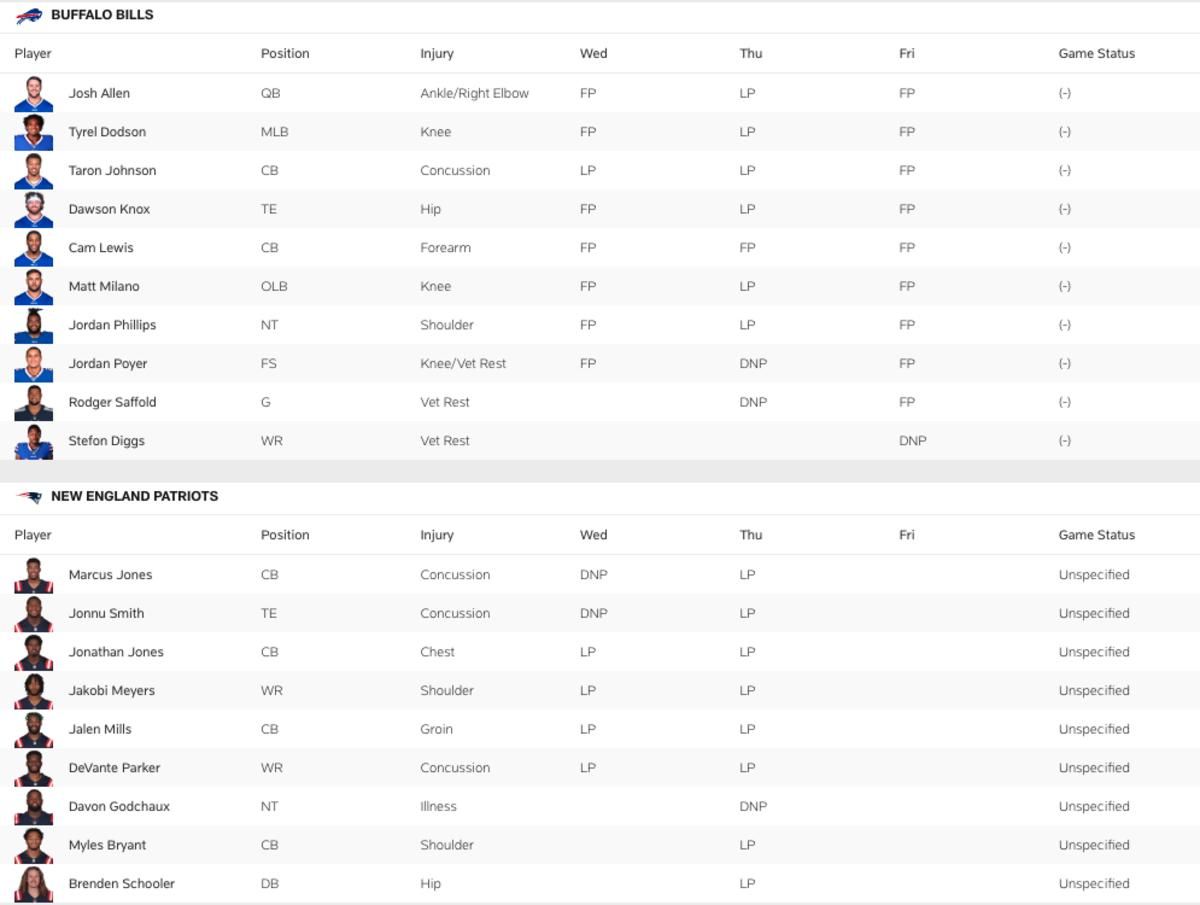Select the Rodger Saffold table row name
This screenshot has height=905, width=1200.
[112, 402]
